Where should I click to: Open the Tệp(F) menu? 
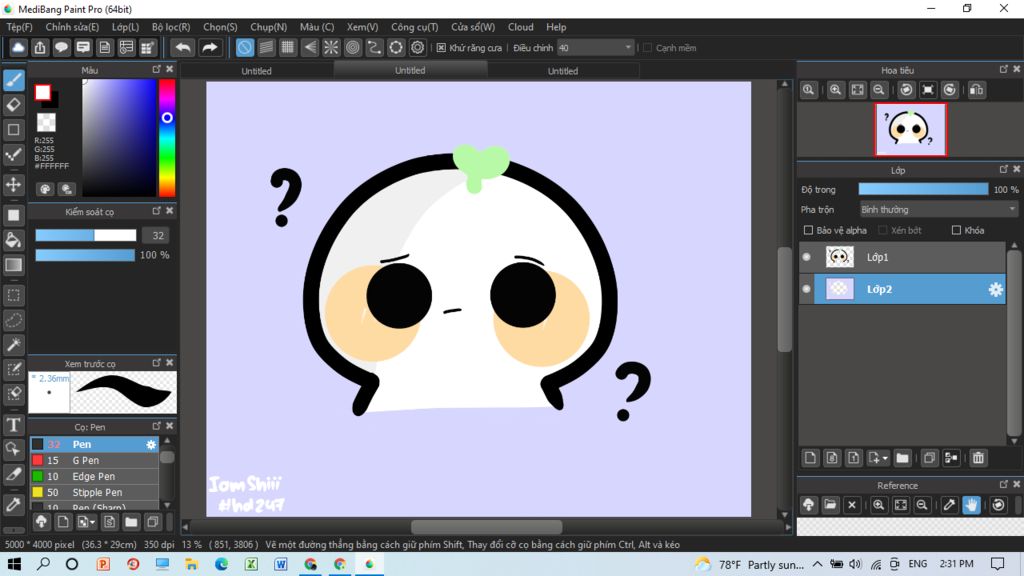20,27
